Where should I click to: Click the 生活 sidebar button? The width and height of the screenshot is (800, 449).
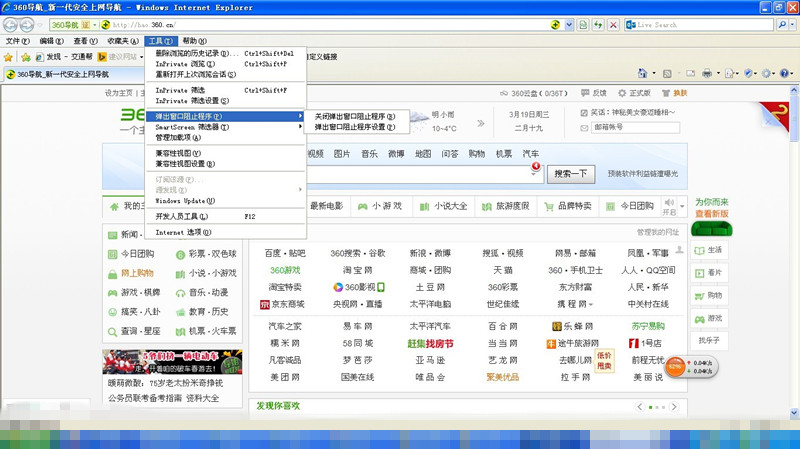(x=709, y=250)
